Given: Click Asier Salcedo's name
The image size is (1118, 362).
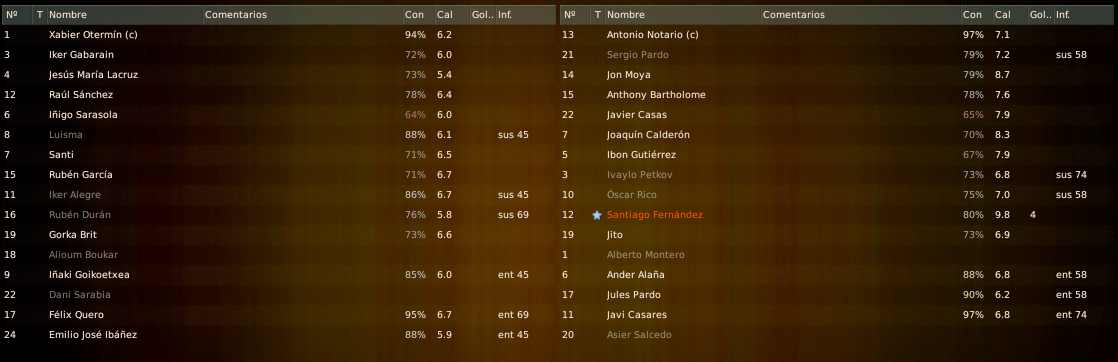Looking at the screenshot, I should coord(639,334).
